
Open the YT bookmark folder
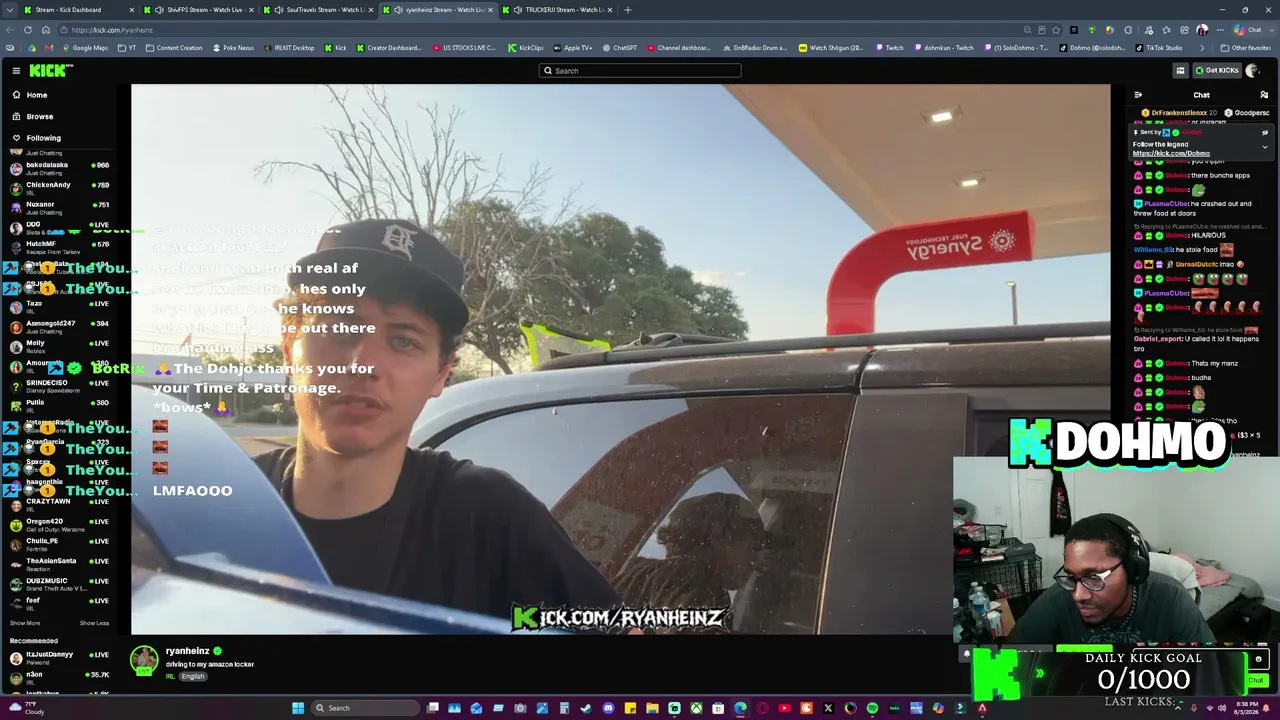coord(127,48)
